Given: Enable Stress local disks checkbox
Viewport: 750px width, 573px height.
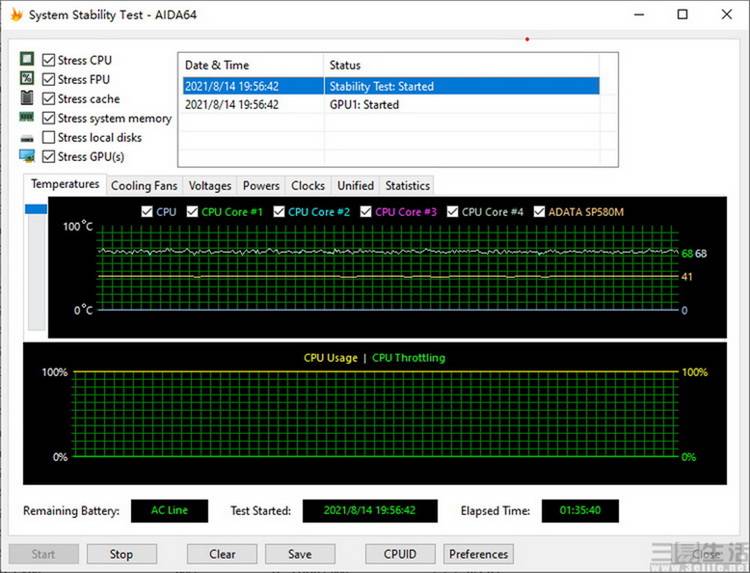Looking at the screenshot, I should [48, 137].
